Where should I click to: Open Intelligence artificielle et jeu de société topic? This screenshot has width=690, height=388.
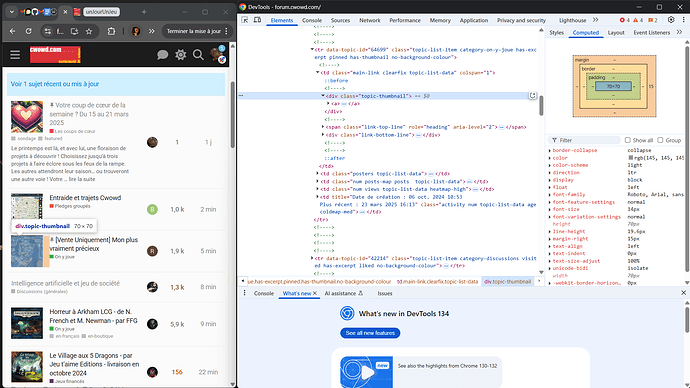pyautogui.click(x=65, y=283)
